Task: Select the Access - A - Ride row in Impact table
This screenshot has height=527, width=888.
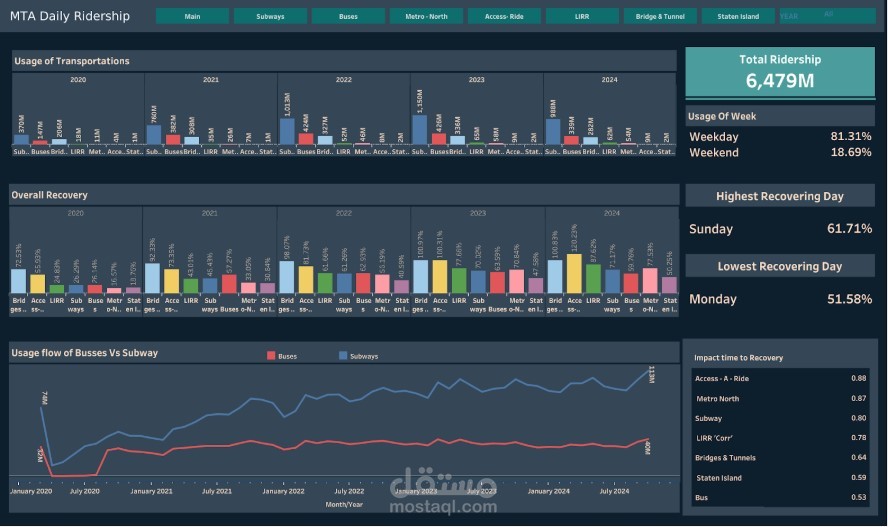Action: pos(780,378)
